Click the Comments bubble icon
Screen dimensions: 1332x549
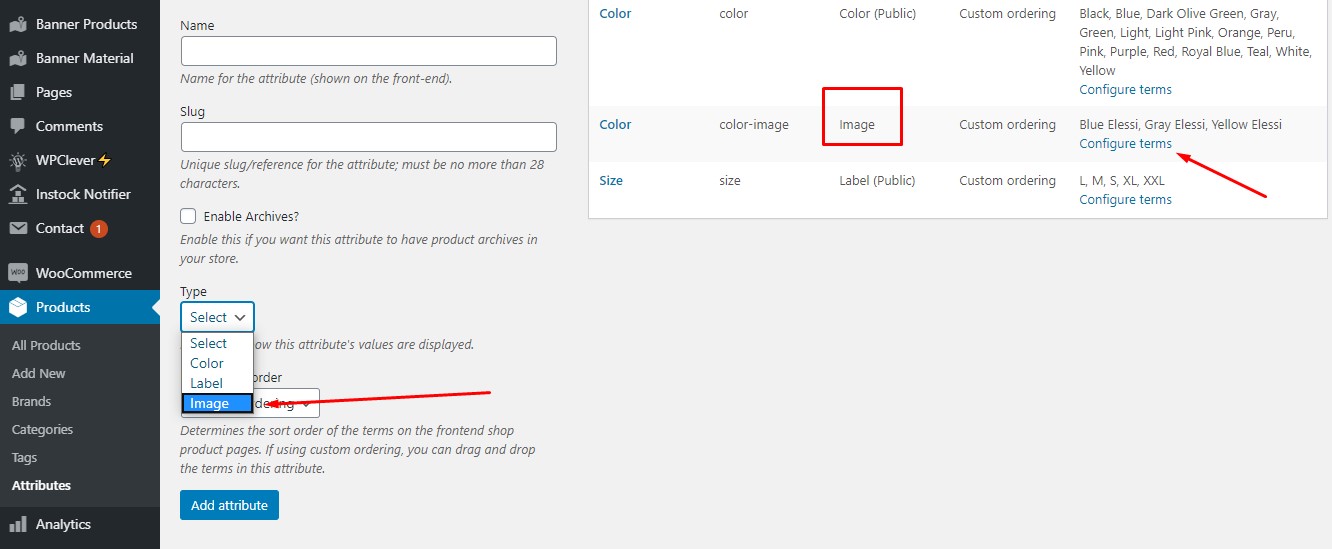pyautogui.click(x=17, y=126)
